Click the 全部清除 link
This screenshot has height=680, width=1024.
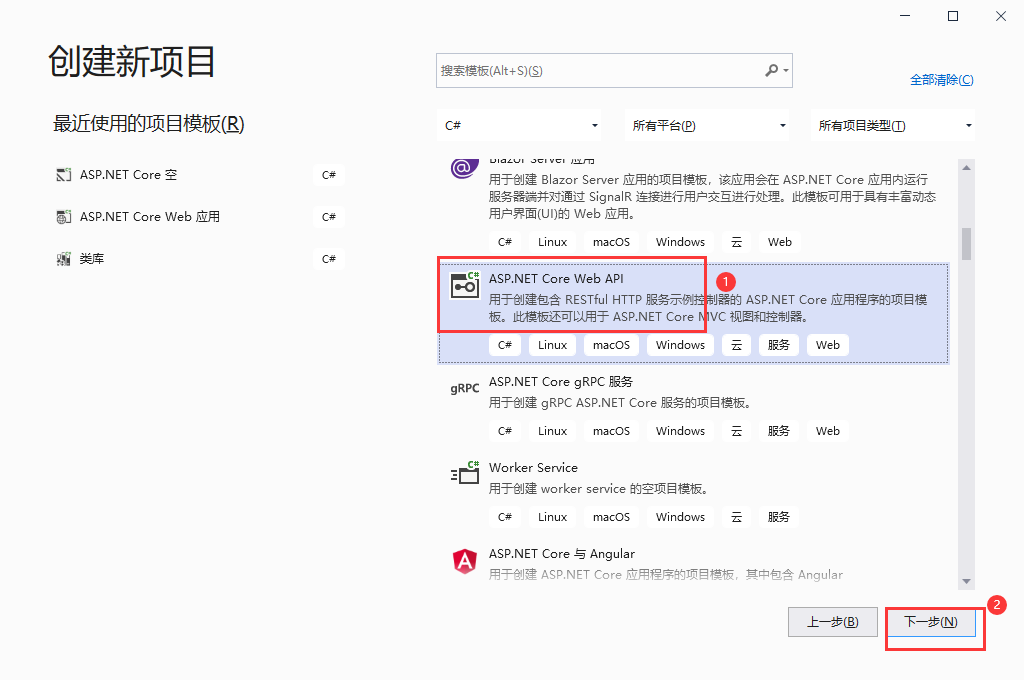coord(942,79)
